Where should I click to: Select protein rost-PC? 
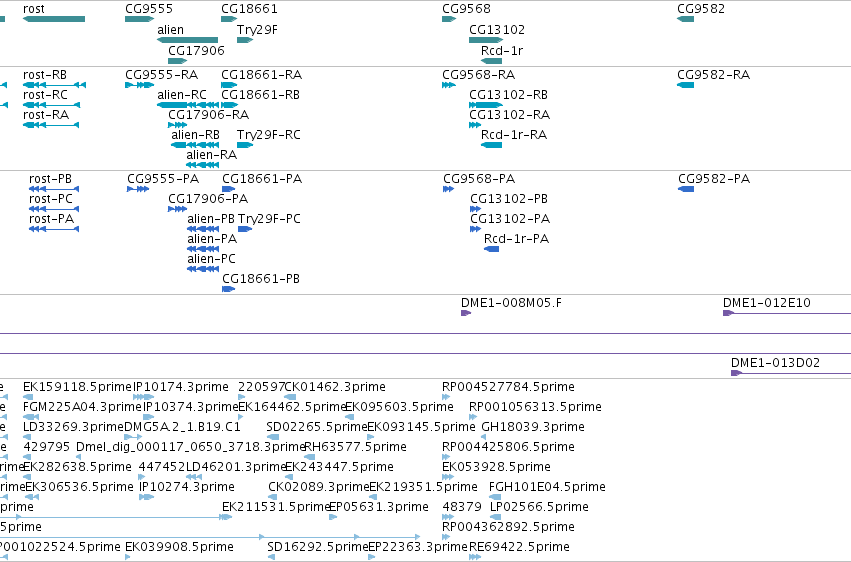tap(50, 199)
